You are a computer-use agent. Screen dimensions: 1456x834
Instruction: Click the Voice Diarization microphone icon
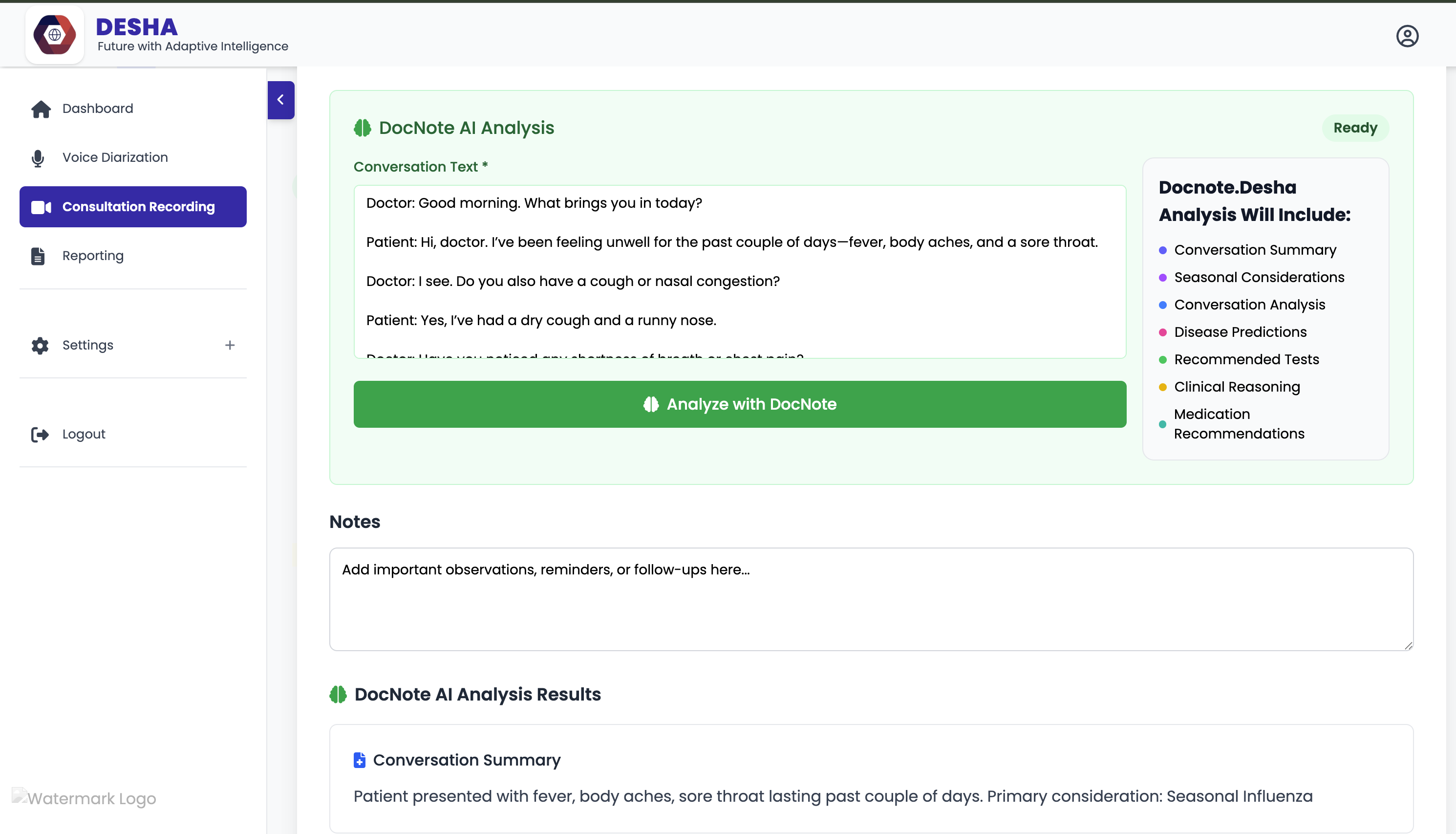click(x=38, y=158)
